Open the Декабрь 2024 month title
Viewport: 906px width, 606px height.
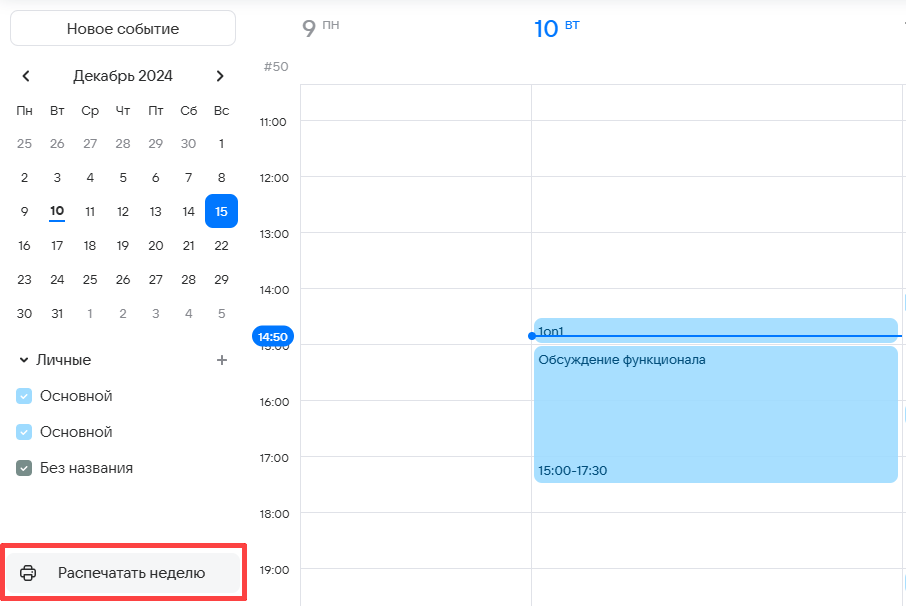pyautogui.click(x=123, y=76)
